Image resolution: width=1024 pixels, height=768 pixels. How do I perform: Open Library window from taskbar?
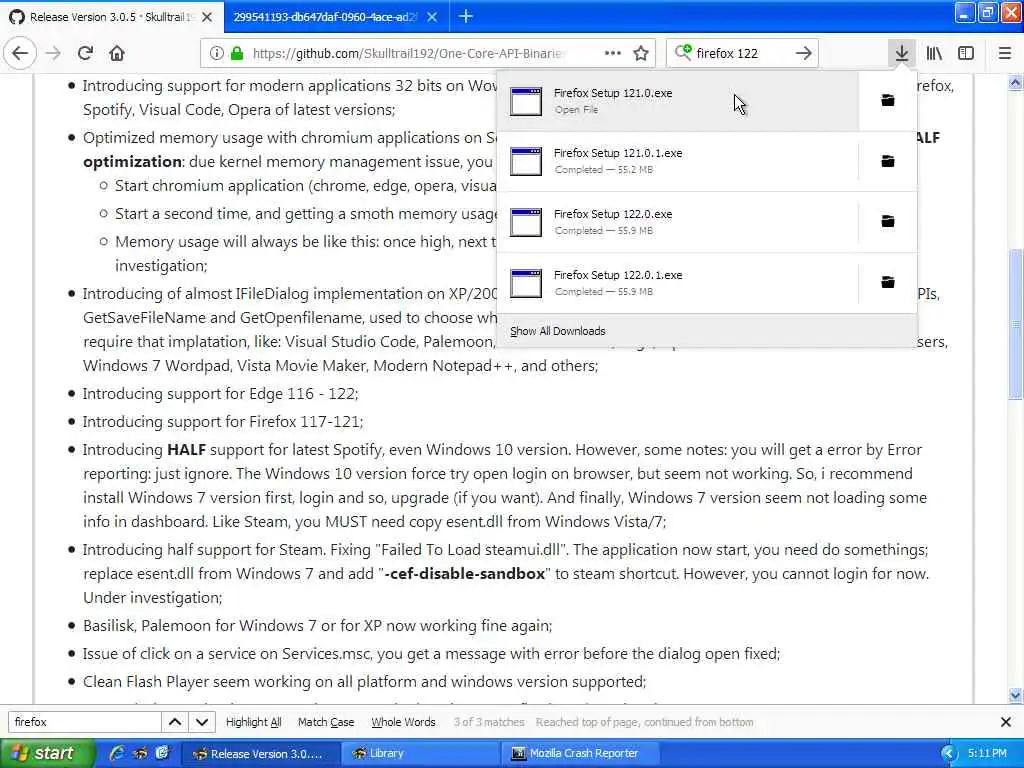pos(419,754)
